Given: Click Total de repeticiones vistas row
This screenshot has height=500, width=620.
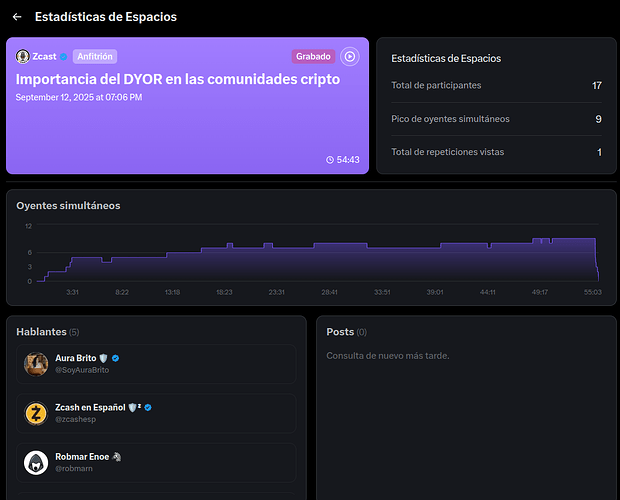Looking at the screenshot, I should click(x=496, y=152).
